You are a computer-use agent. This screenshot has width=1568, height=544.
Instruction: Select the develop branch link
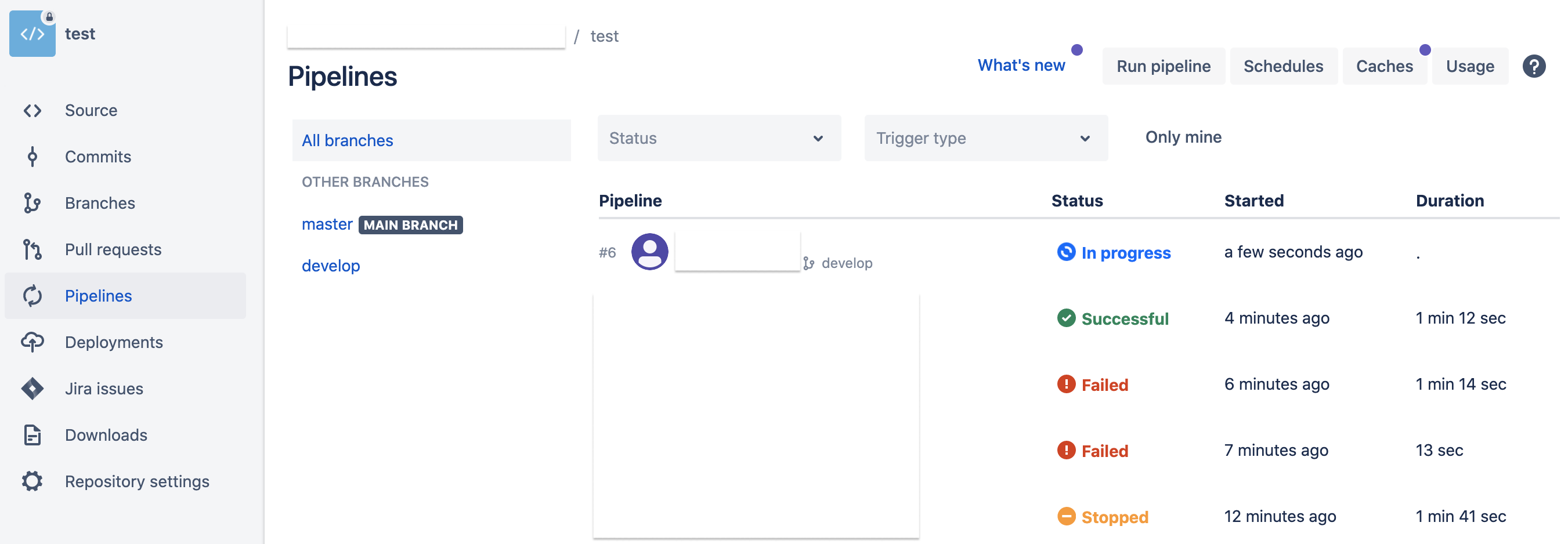click(x=331, y=266)
